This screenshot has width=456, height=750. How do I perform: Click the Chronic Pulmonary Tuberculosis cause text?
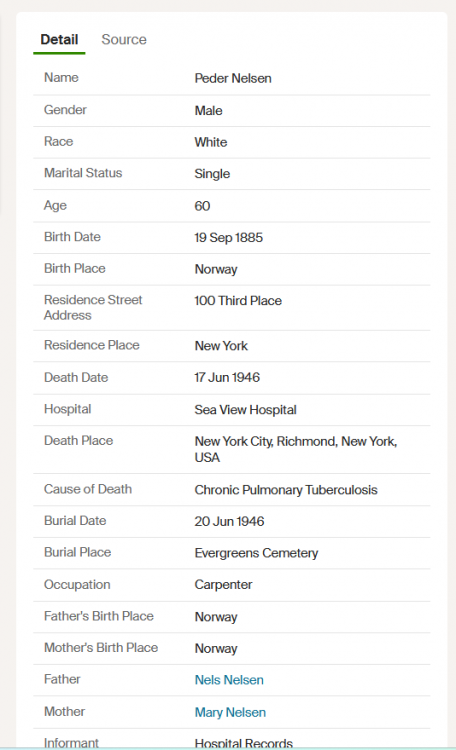[x=286, y=490]
